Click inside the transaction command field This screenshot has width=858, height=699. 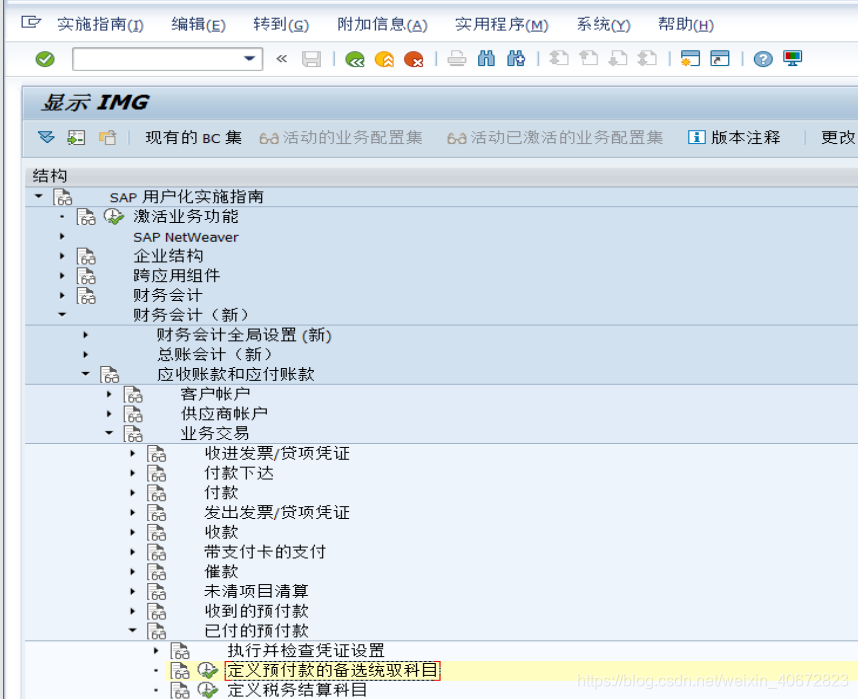coord(158,59)
